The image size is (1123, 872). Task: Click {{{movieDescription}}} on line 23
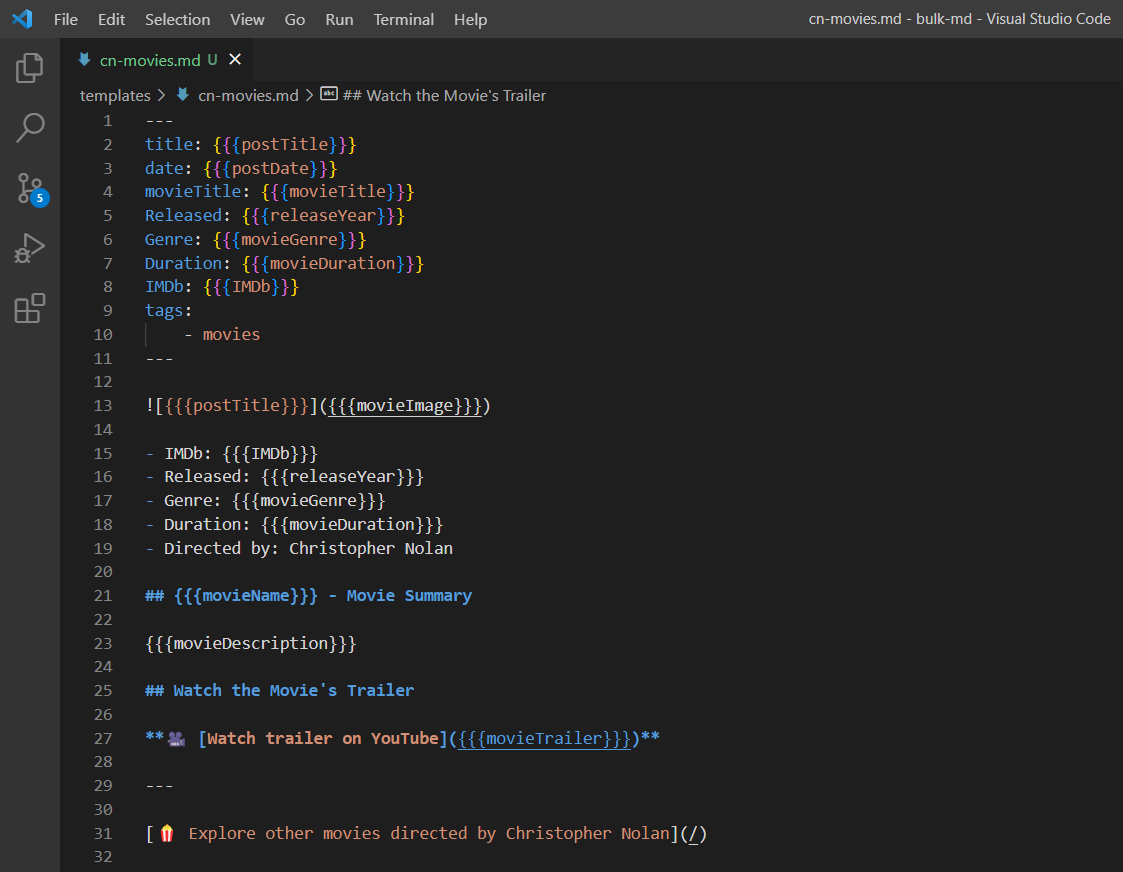251,644
